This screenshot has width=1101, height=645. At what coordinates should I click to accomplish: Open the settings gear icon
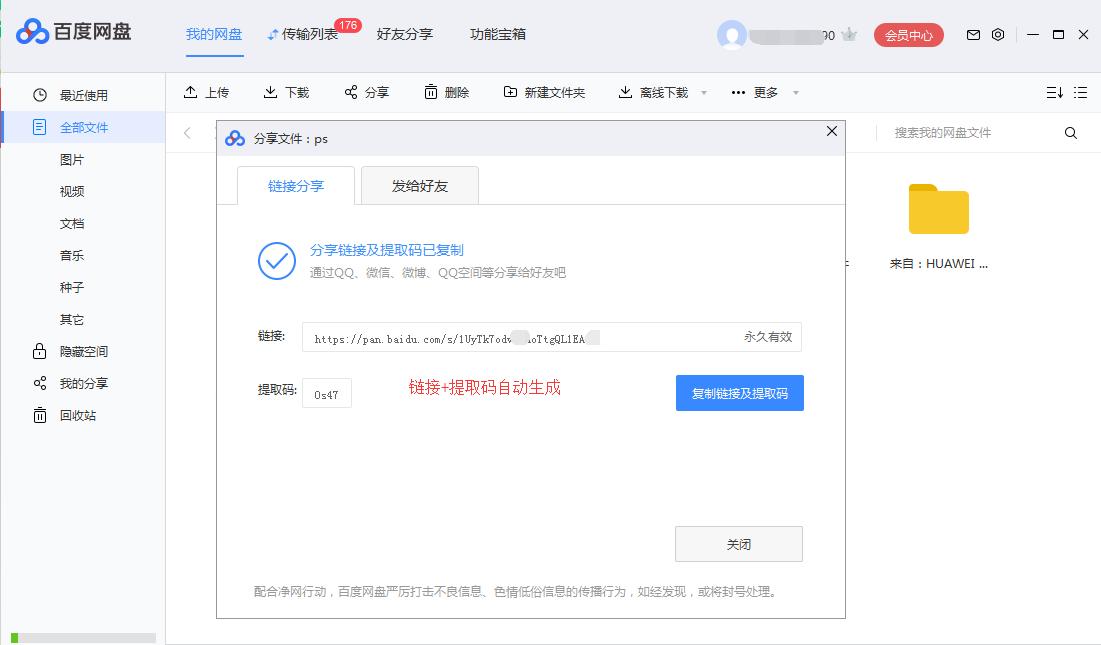tap(997, 34)
